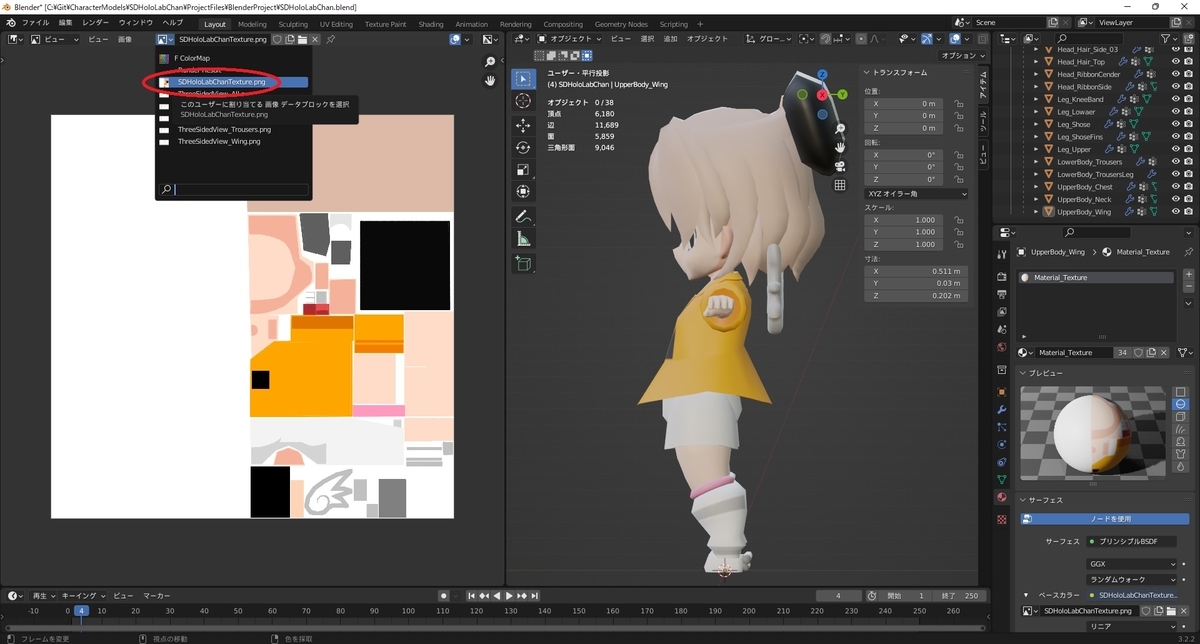The image size is (1200, 644).
Task: Click the 3D viewport pan hand icon
Action: click(x=841, y=147)
